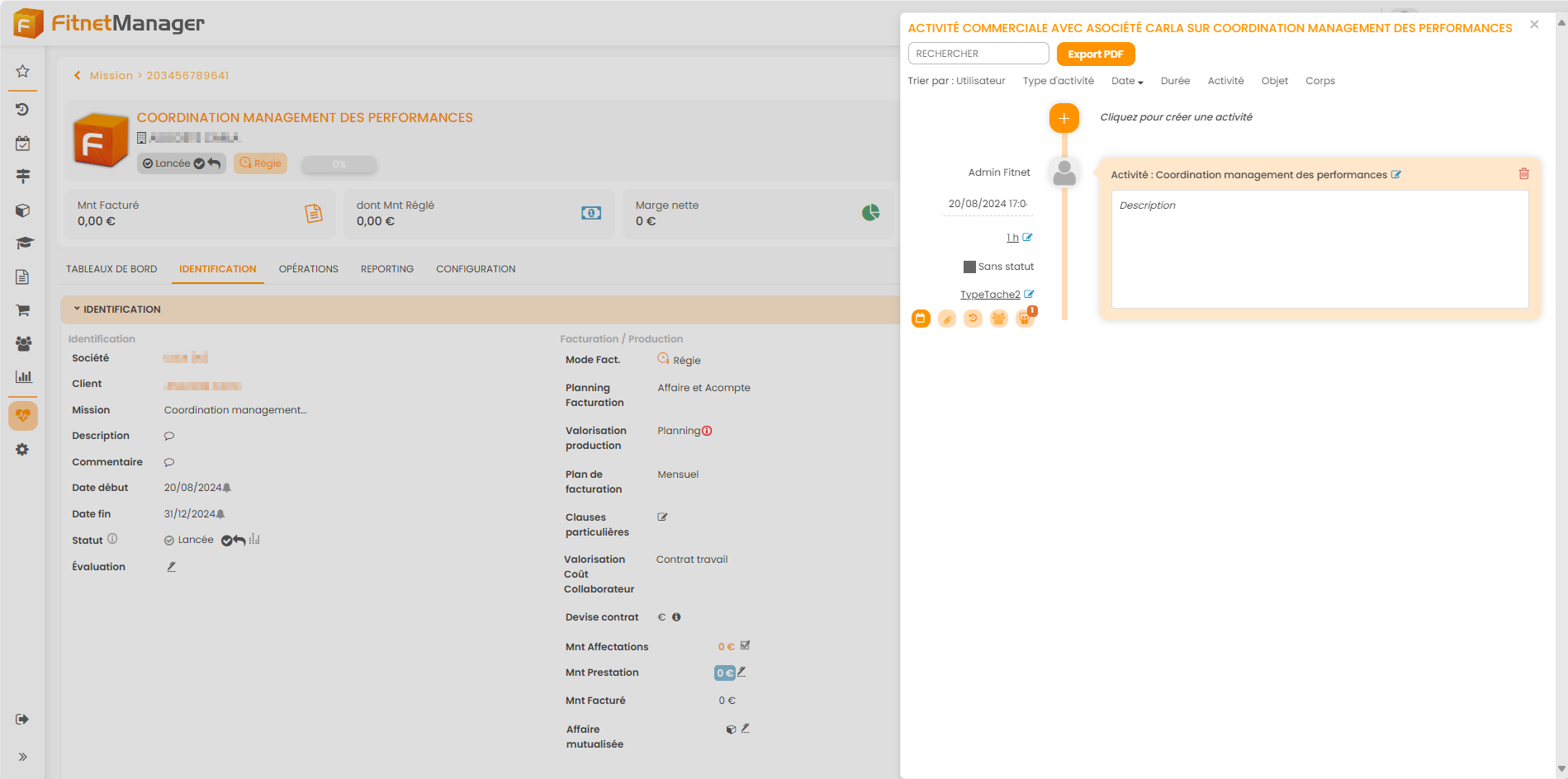Click the shopping cart icon in the sidebar
Screen dimensions: 1568x779
pos(23,310)
